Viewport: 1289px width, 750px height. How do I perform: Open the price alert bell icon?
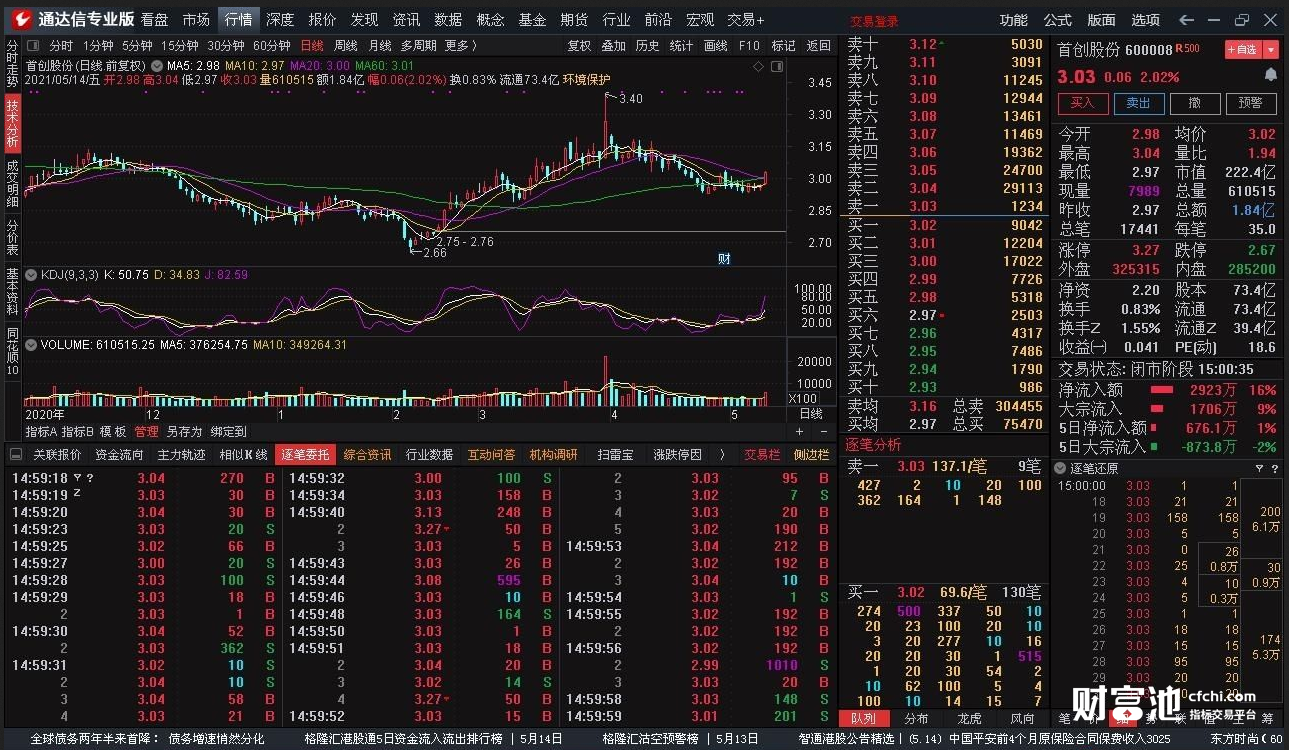point(1270,76)
